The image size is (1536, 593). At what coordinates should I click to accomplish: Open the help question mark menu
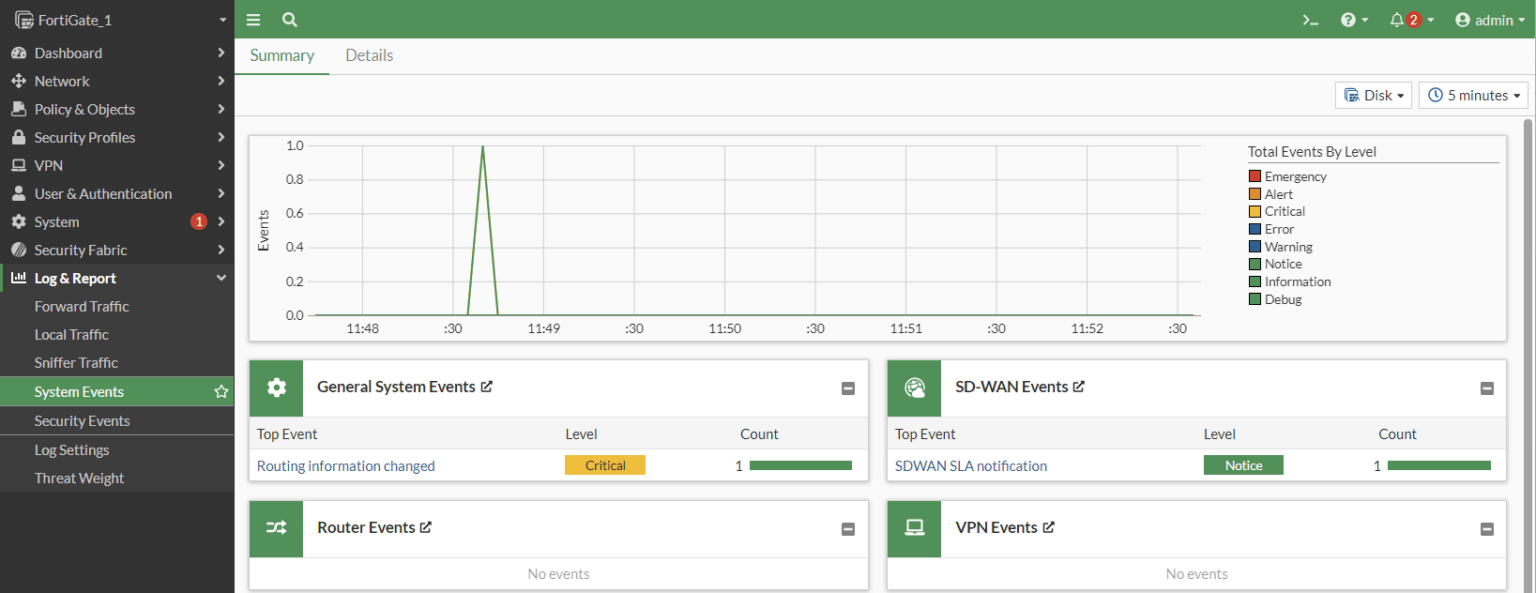tap(1349, 19)
